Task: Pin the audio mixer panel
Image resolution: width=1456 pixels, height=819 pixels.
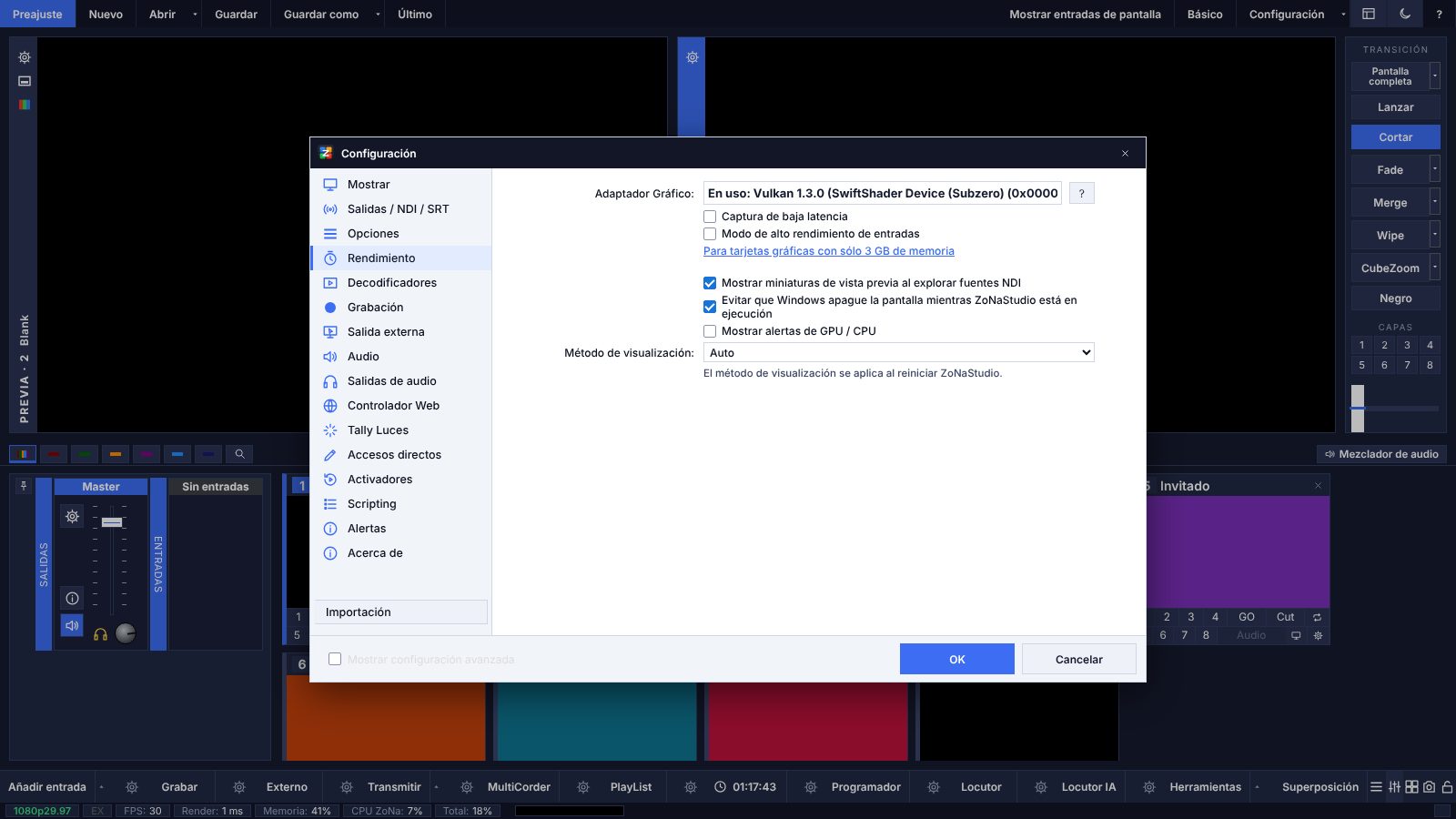Action: click(24, 486)
